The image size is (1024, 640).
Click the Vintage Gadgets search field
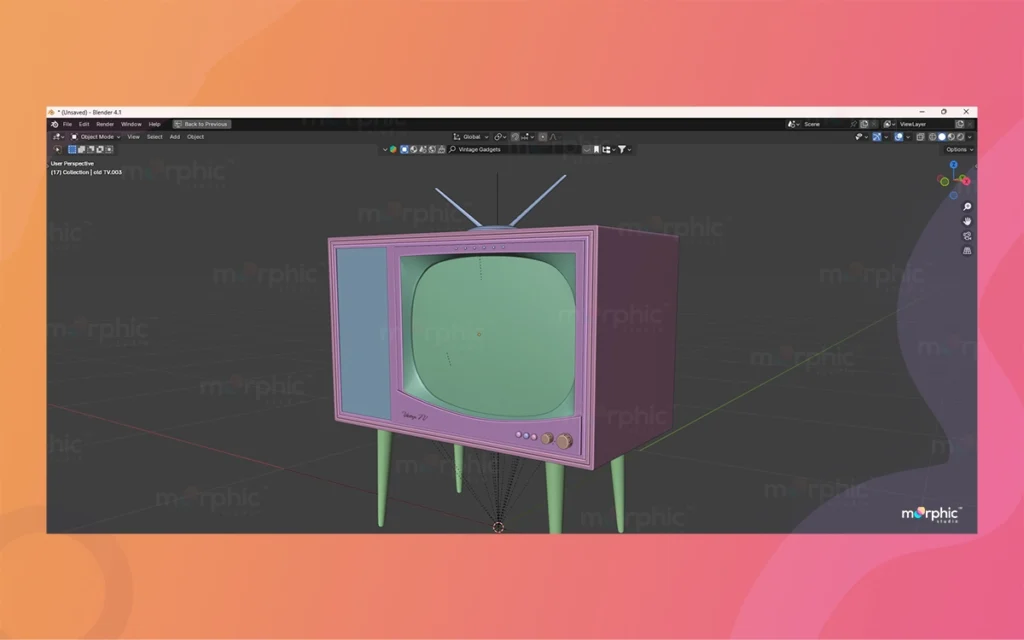point(515,150)
